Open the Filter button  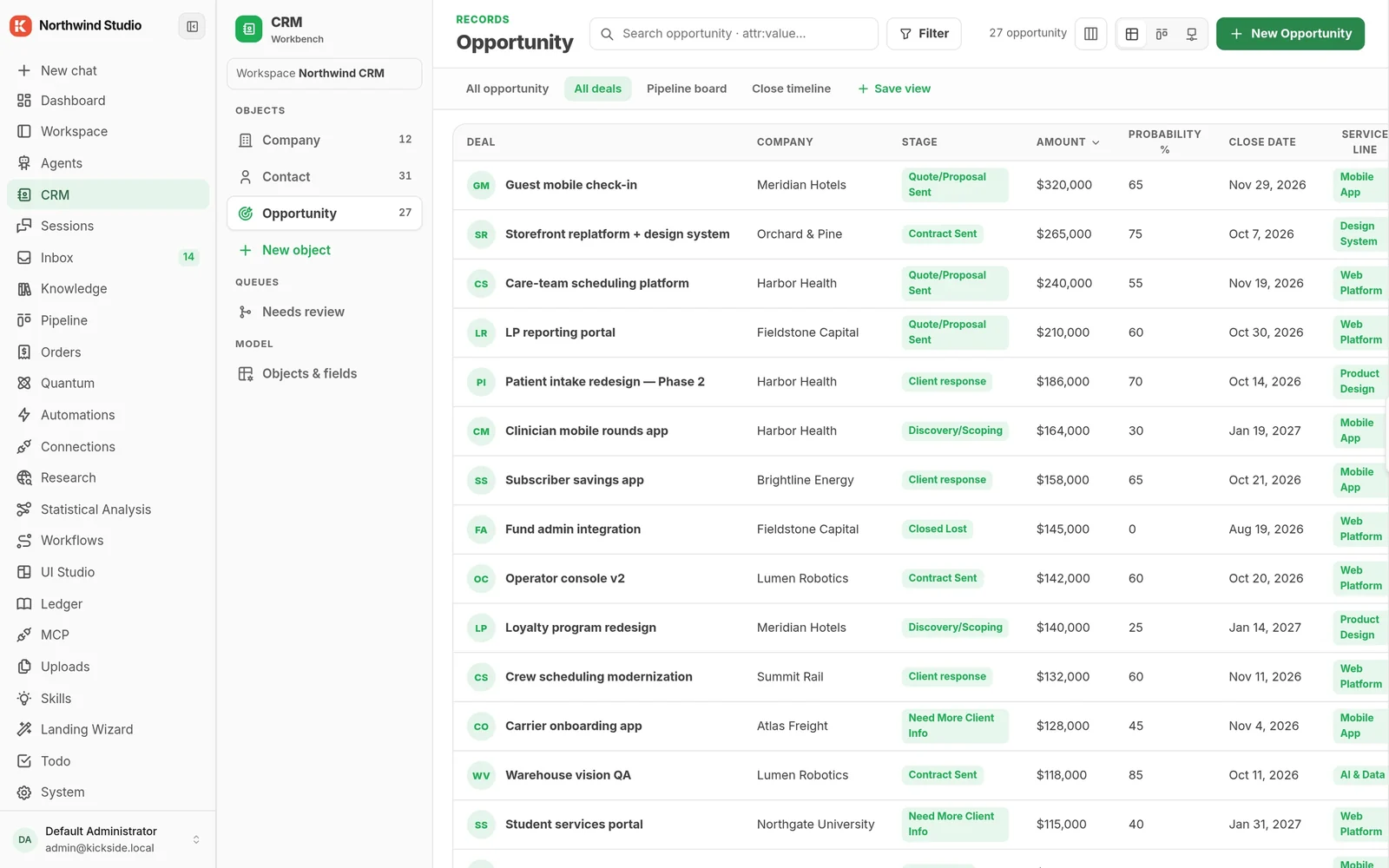pyautogui.click(x=924, y=34)
